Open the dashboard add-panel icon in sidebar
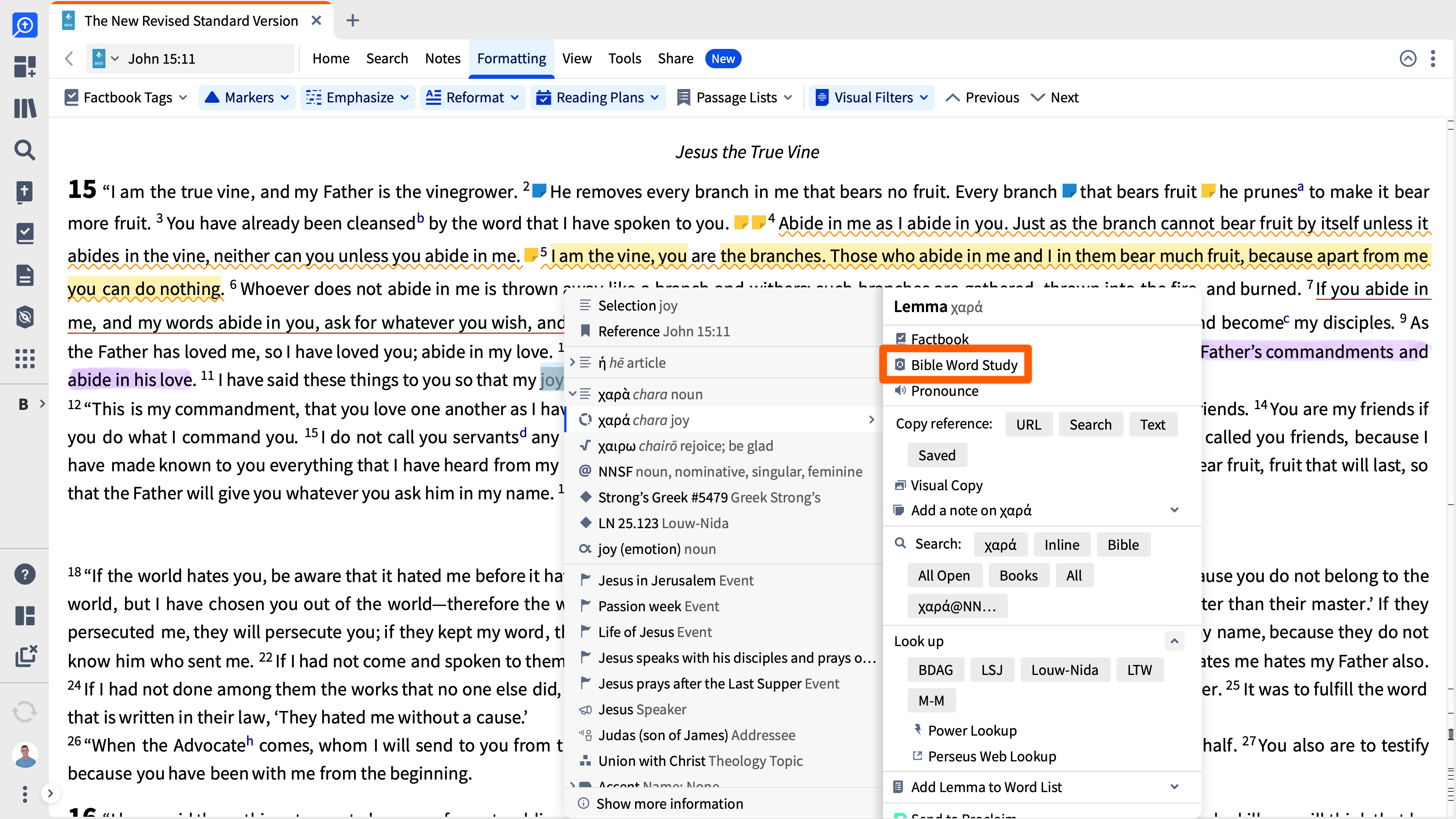1456x819 pixels. pos(25,66)
